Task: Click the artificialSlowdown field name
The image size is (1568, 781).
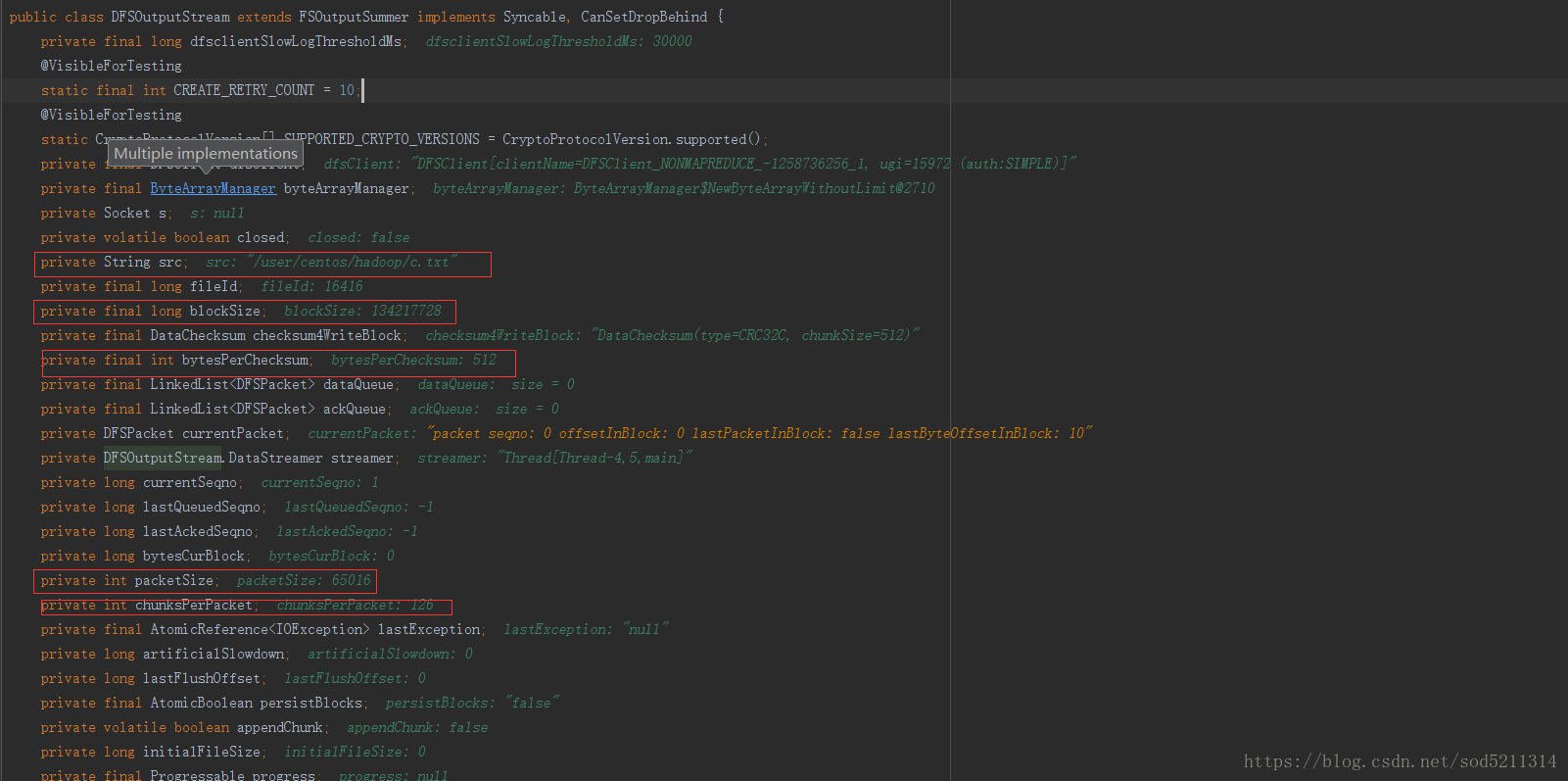Action: coord(214,654)
